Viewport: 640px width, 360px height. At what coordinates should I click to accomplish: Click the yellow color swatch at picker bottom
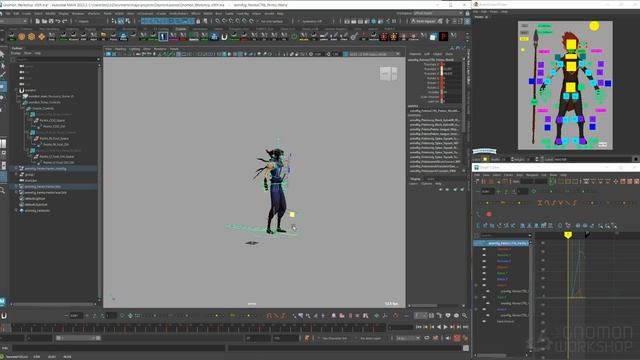[x=485, y=159]
